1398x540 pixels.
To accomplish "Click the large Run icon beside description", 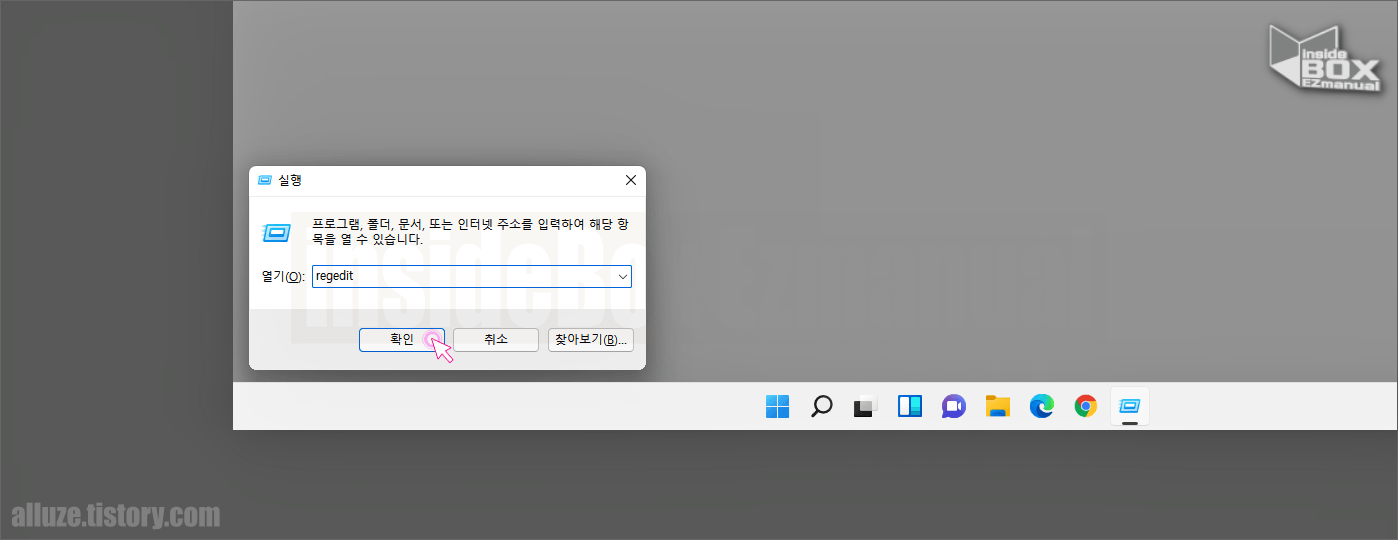I will pos(277,232).
